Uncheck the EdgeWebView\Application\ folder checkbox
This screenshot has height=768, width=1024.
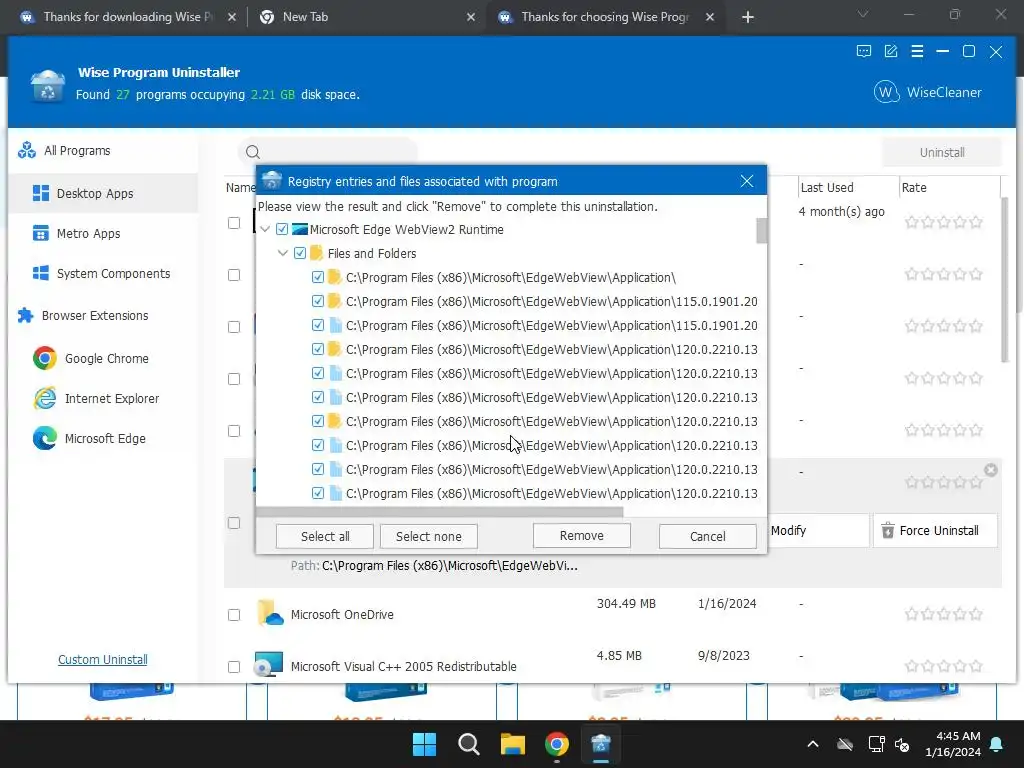coord(318,278)
